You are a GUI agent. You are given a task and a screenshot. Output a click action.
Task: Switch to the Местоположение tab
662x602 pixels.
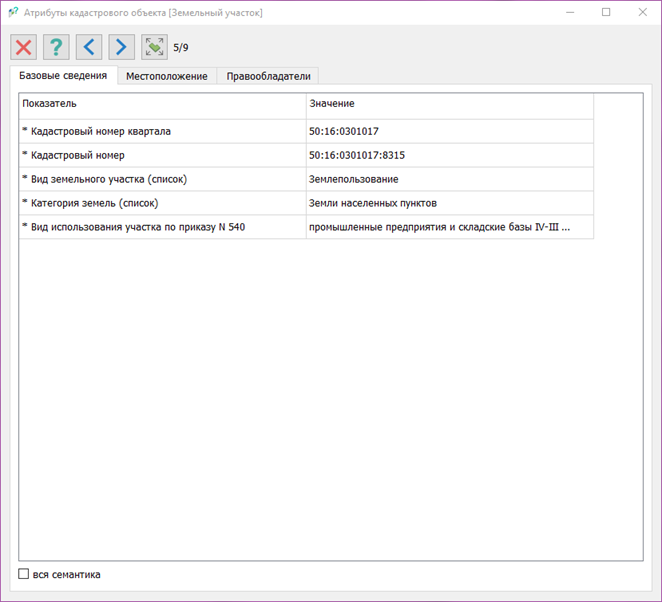pyautogui.click(x=166, y=76)
